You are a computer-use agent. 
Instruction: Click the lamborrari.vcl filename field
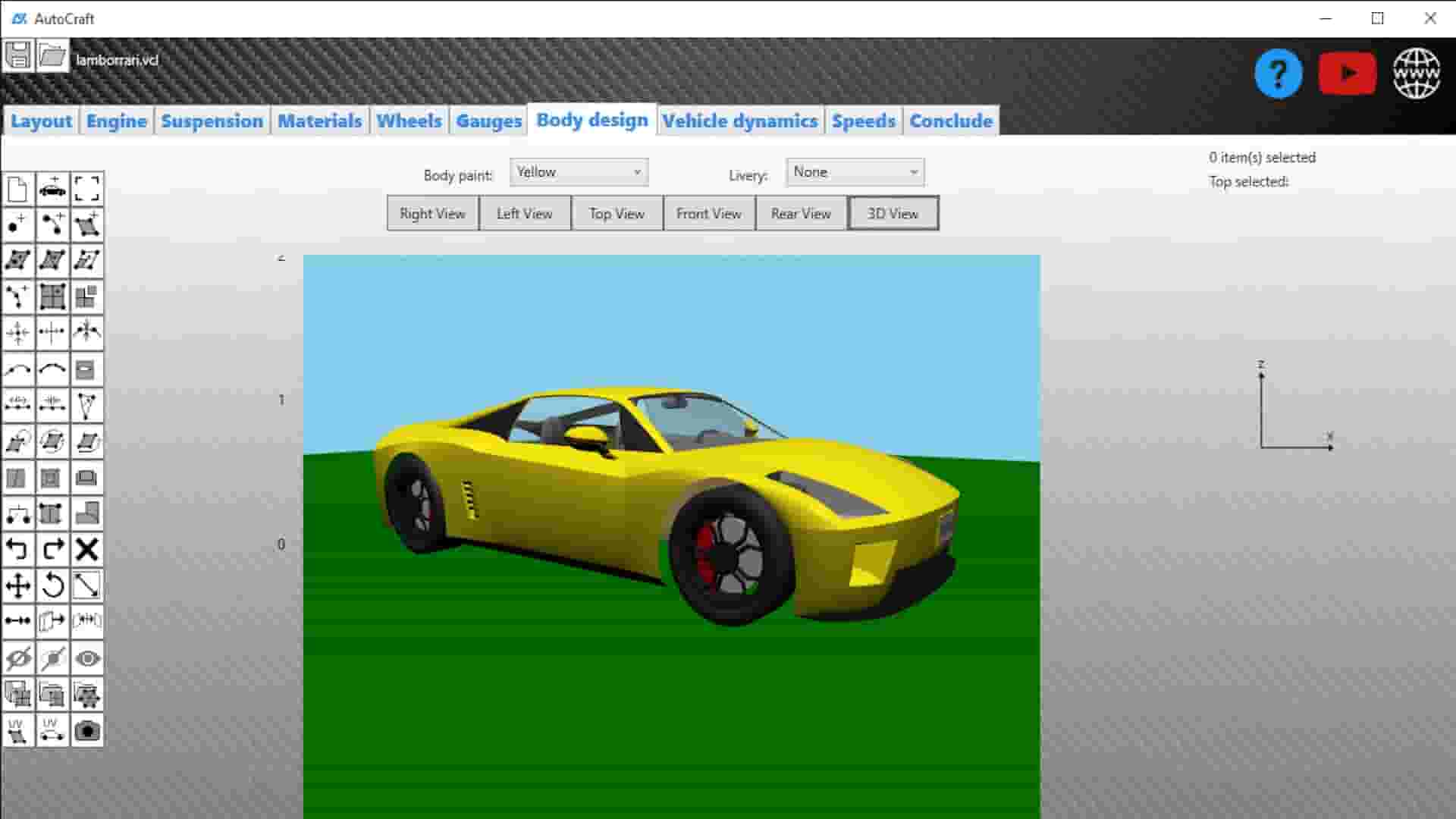[x=118, y=59]
